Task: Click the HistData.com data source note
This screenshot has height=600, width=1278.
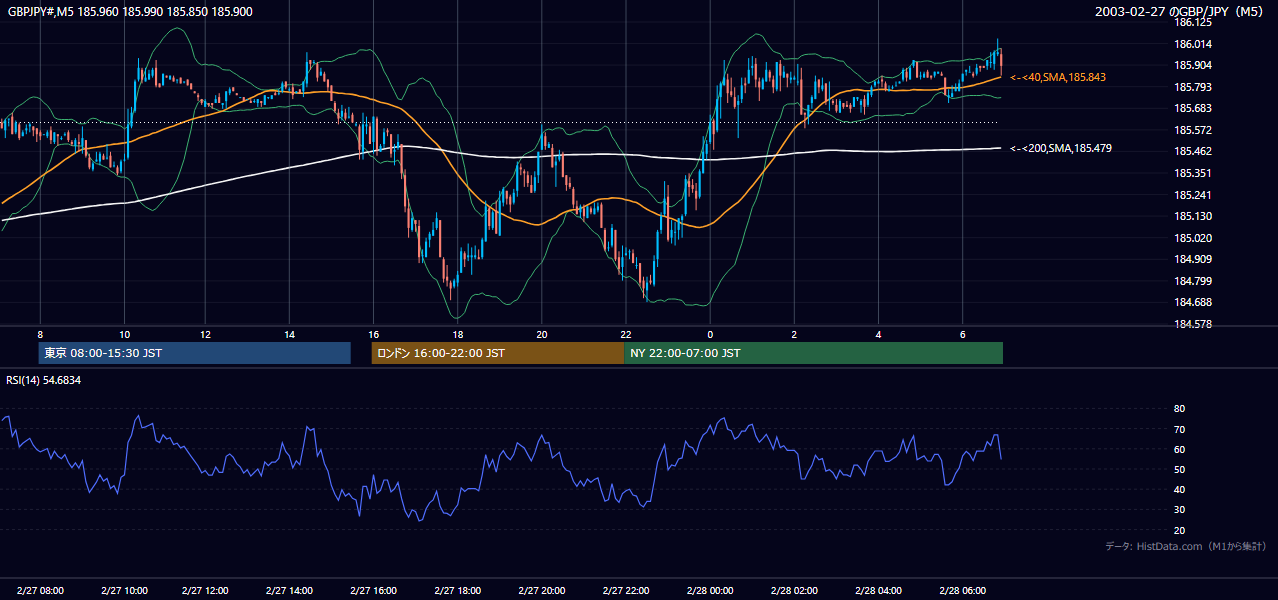Action: pos(1185,546)
